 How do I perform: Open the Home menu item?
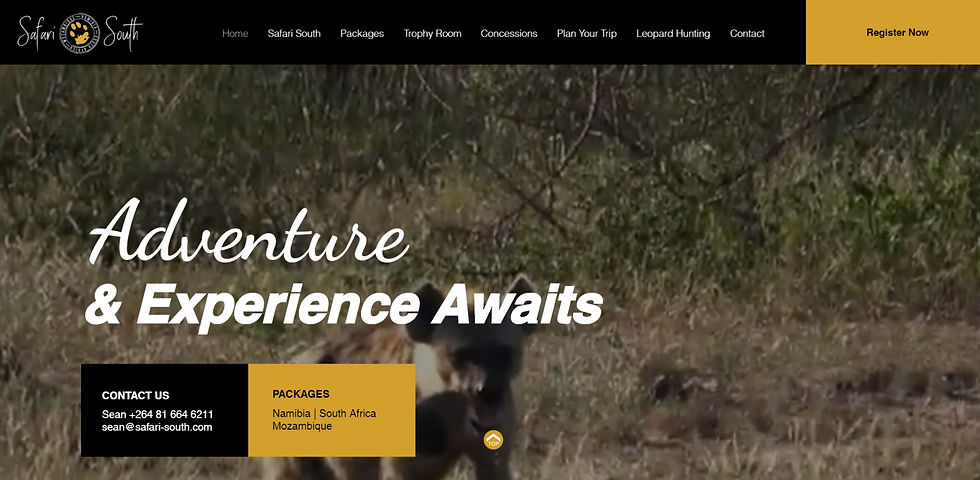click(x=235, y=33)
